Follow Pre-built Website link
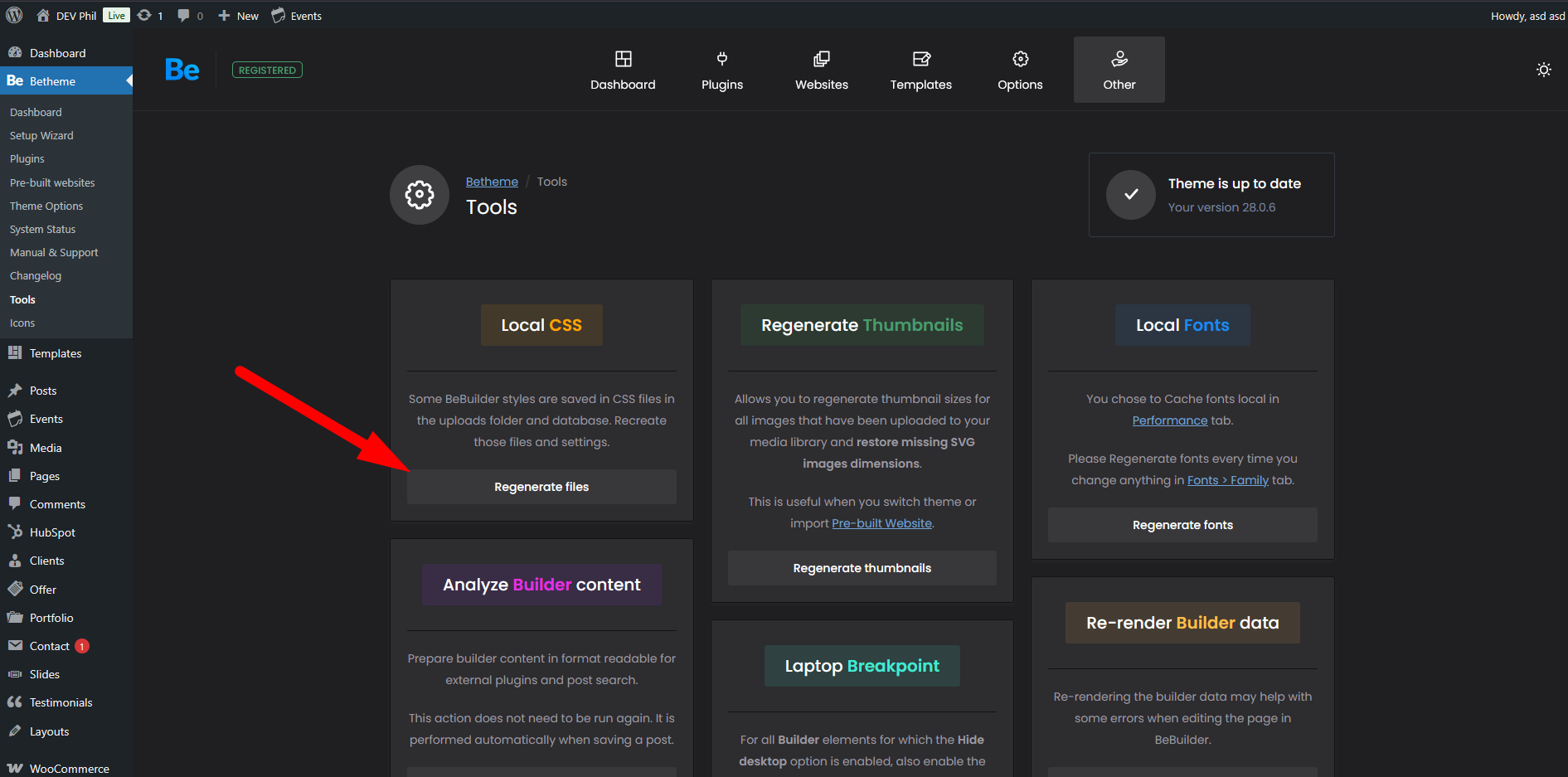Viewport: 1568px width, 777px height. [x=881, y=523]
